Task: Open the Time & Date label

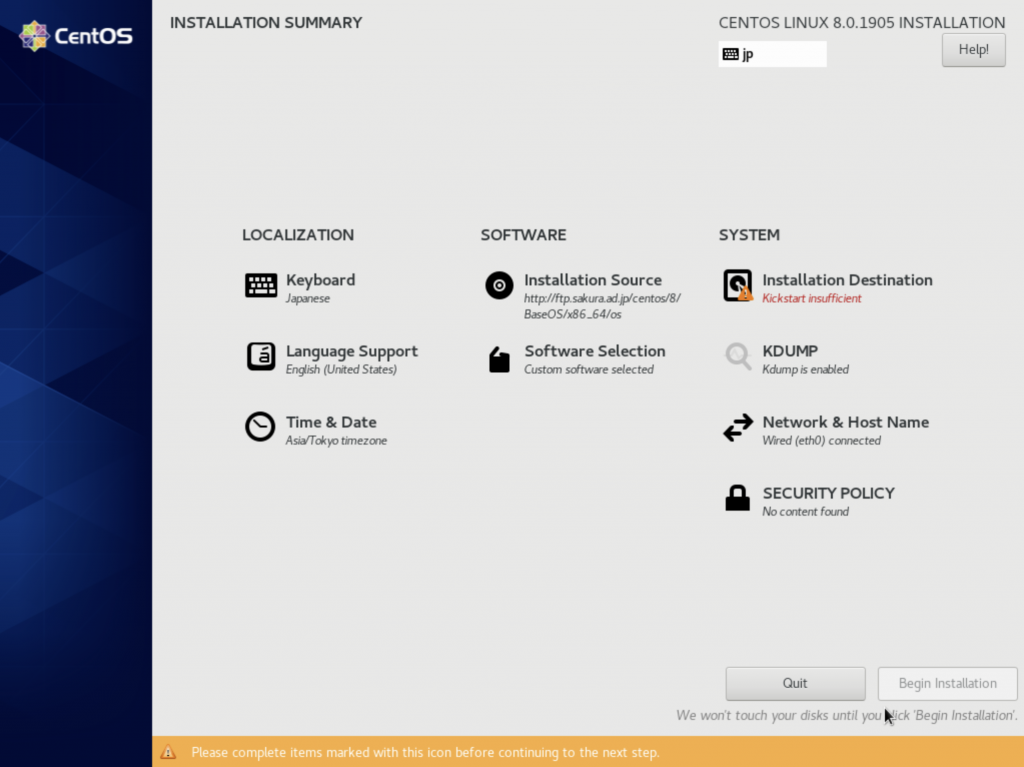Action: [x=331, y=422]
